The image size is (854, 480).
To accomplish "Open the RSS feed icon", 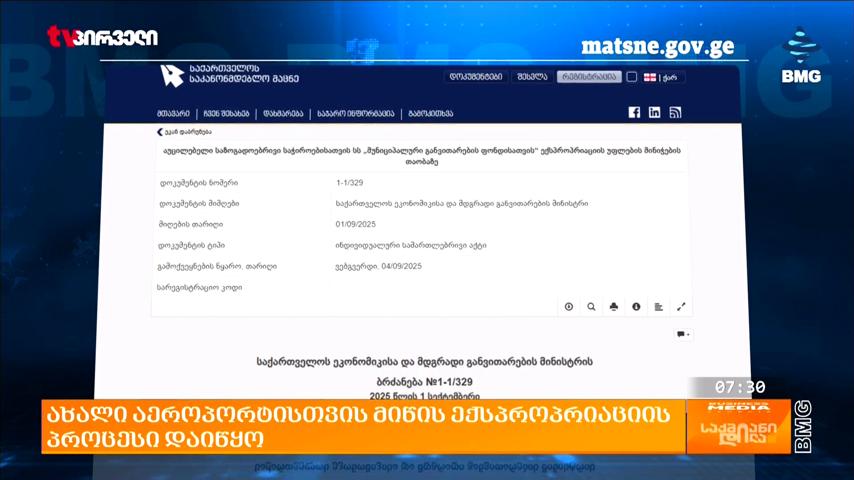I will coord(675,112).
